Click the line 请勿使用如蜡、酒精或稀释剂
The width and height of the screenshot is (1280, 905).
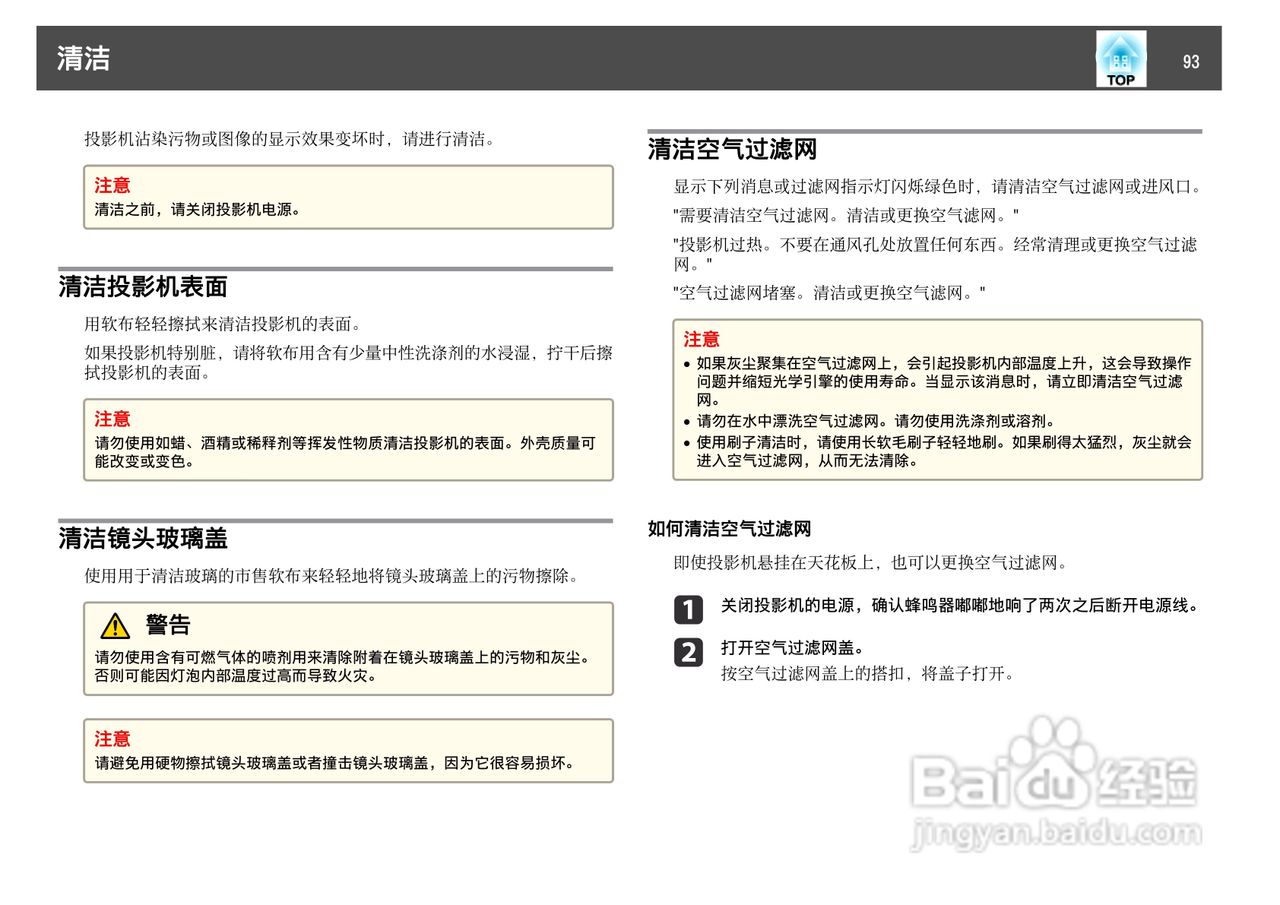pyautogui.click(x=346, y=452)
